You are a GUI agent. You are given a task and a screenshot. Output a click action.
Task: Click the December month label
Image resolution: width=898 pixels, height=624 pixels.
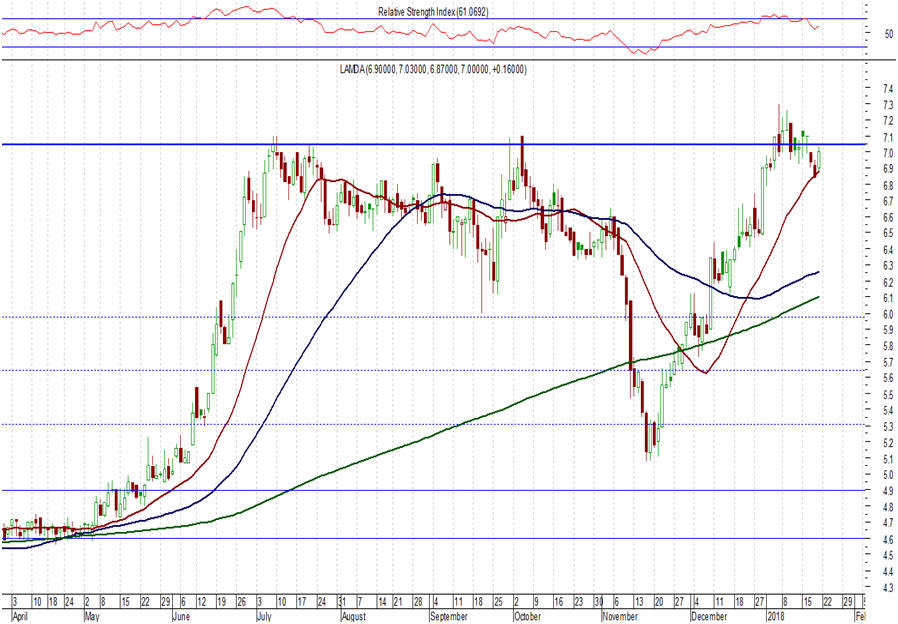709,617
